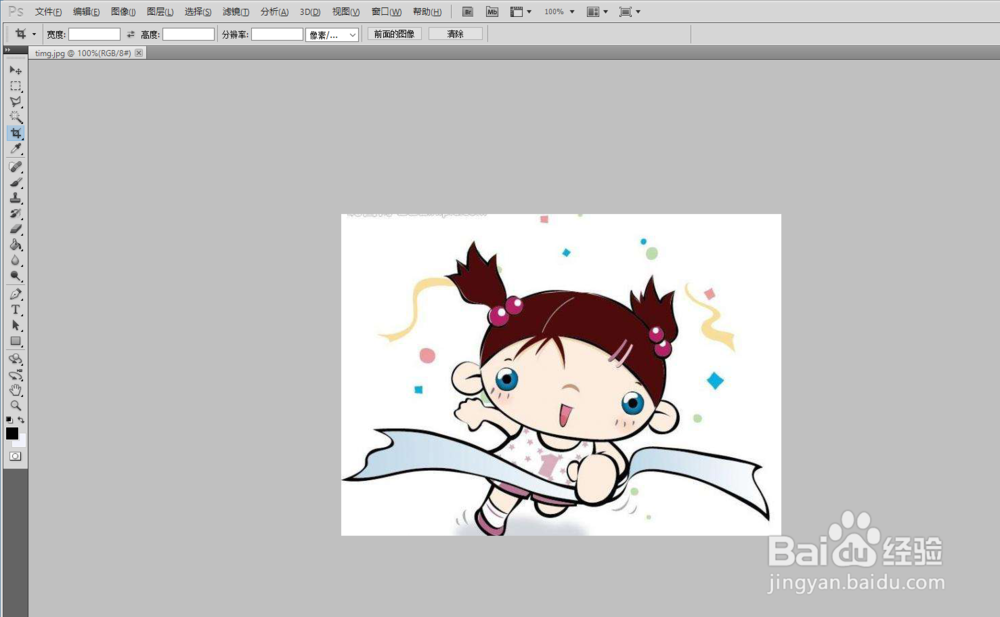Open the 视图(V) menu
The height and width of the screenshot is (617, 1000).
(x=346, y=11)
